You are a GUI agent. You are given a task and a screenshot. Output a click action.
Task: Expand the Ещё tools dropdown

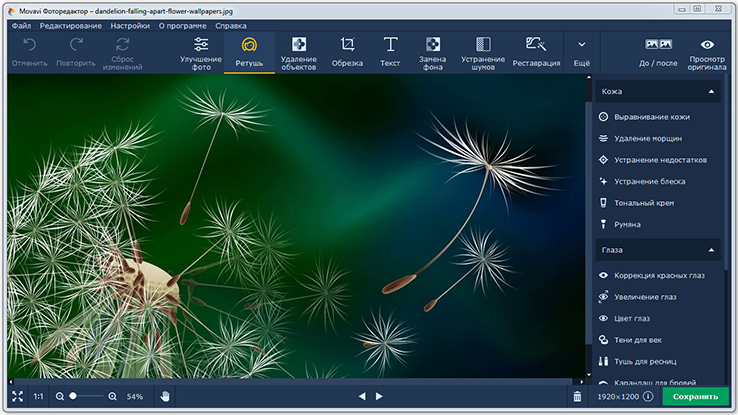[x=581, y=52]
